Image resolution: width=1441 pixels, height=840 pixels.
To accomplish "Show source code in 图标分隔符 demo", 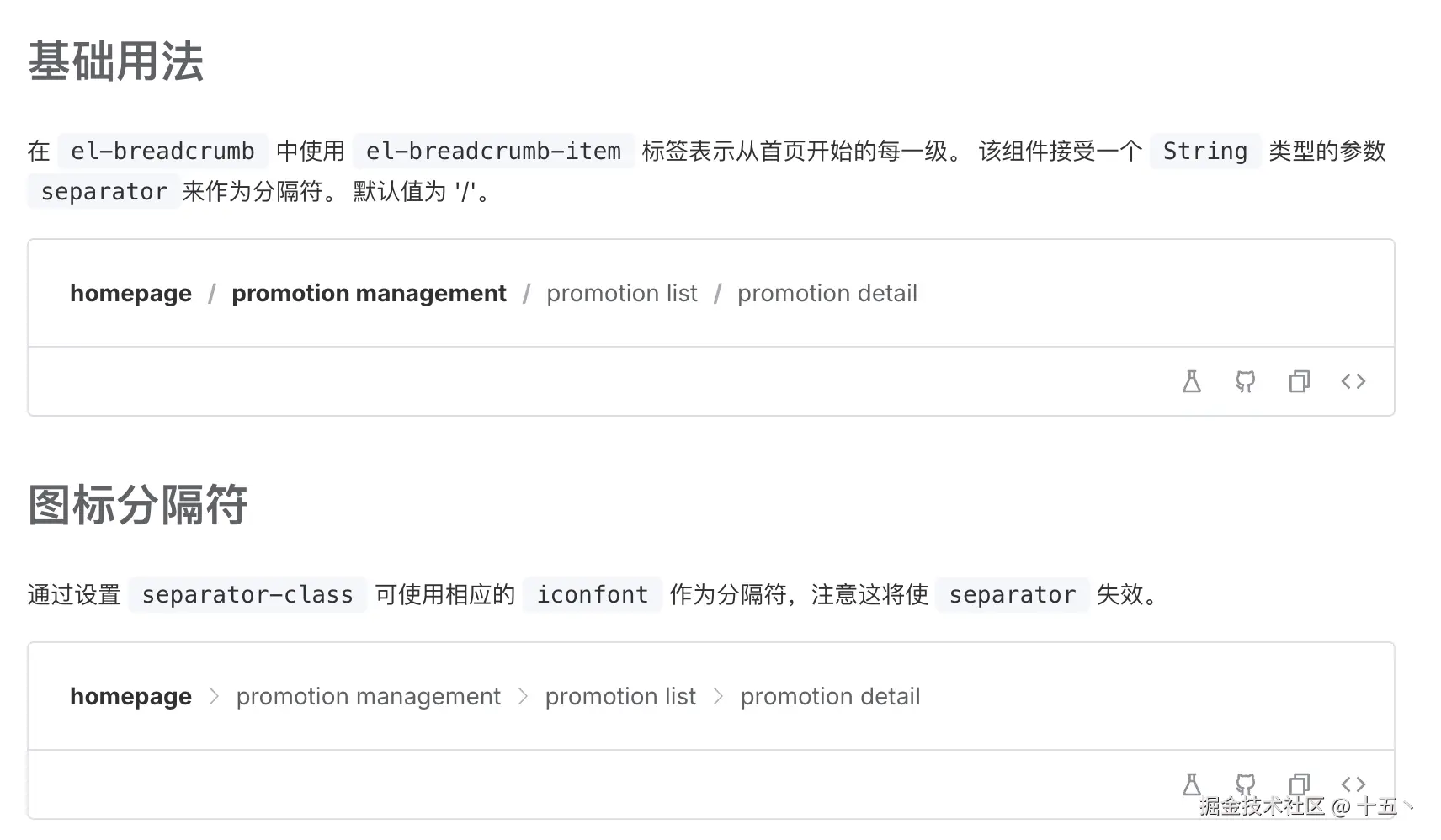I will point(1353,784).
